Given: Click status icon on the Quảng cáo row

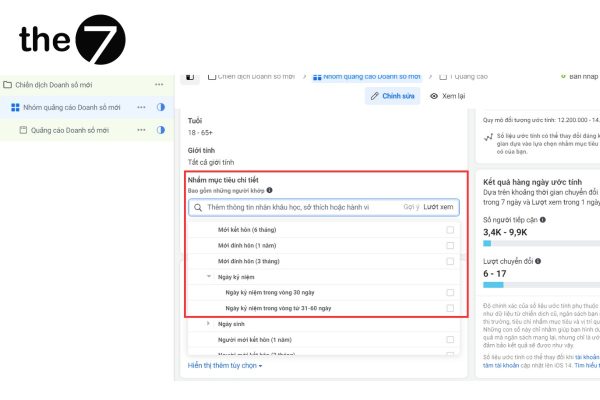Looking at the screenshot, I should (161, 130).
